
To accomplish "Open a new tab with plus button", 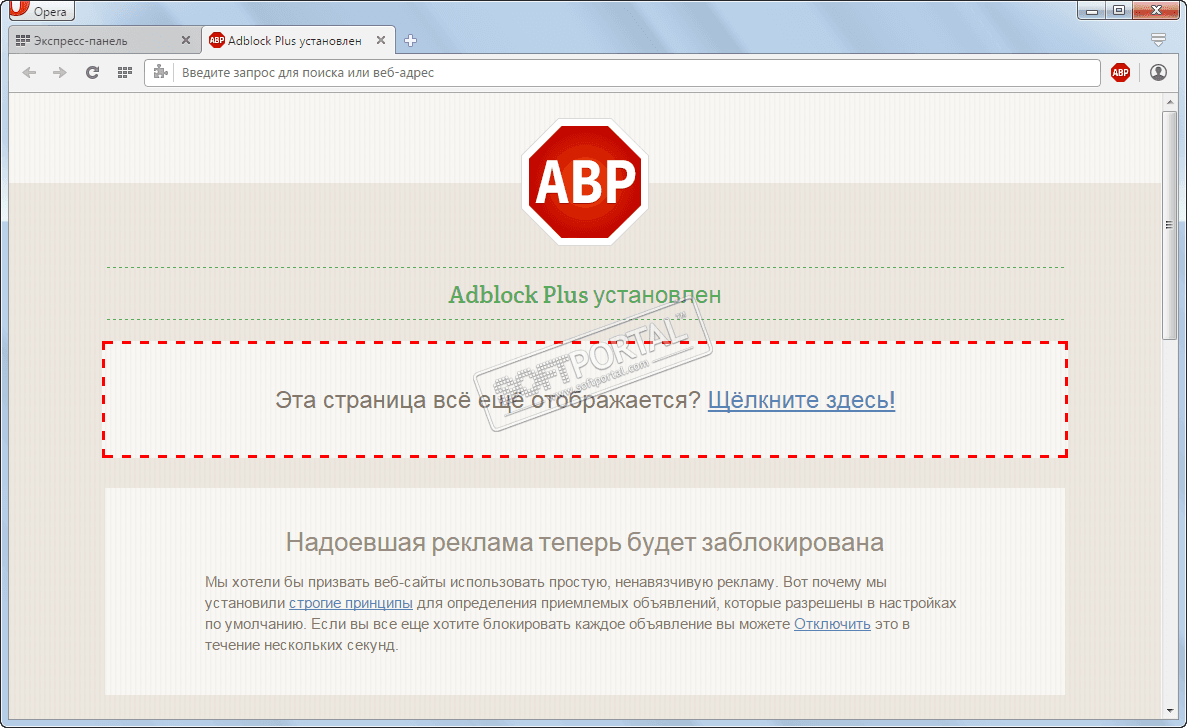I will (x=410, y=41).
